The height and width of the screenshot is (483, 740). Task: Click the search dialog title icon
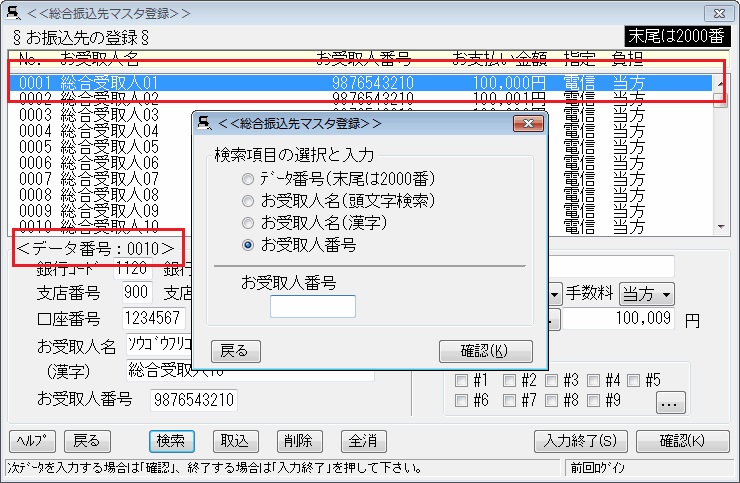point(204,123)
